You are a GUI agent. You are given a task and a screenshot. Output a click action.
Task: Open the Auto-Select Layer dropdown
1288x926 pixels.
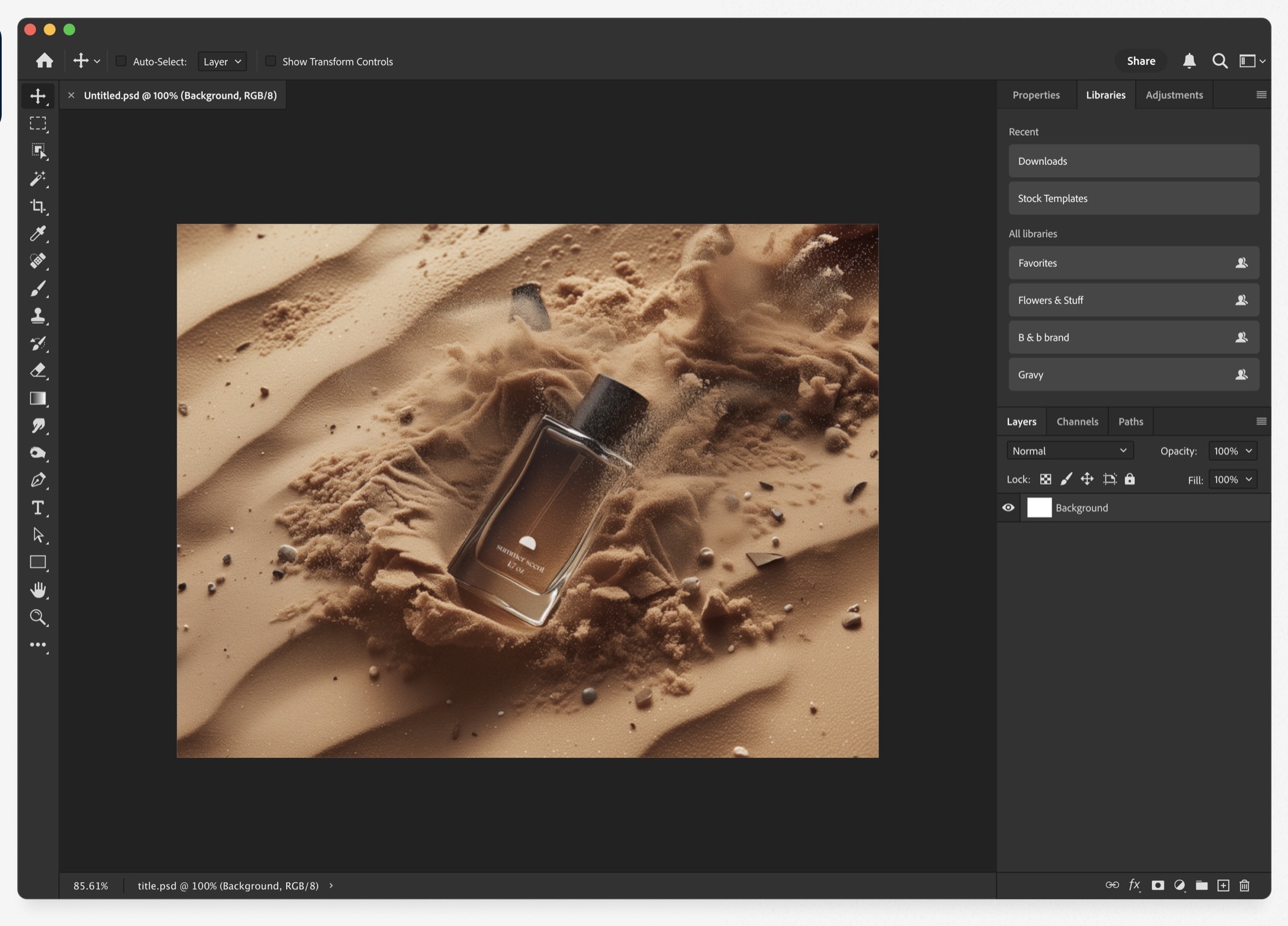(222, 61)
